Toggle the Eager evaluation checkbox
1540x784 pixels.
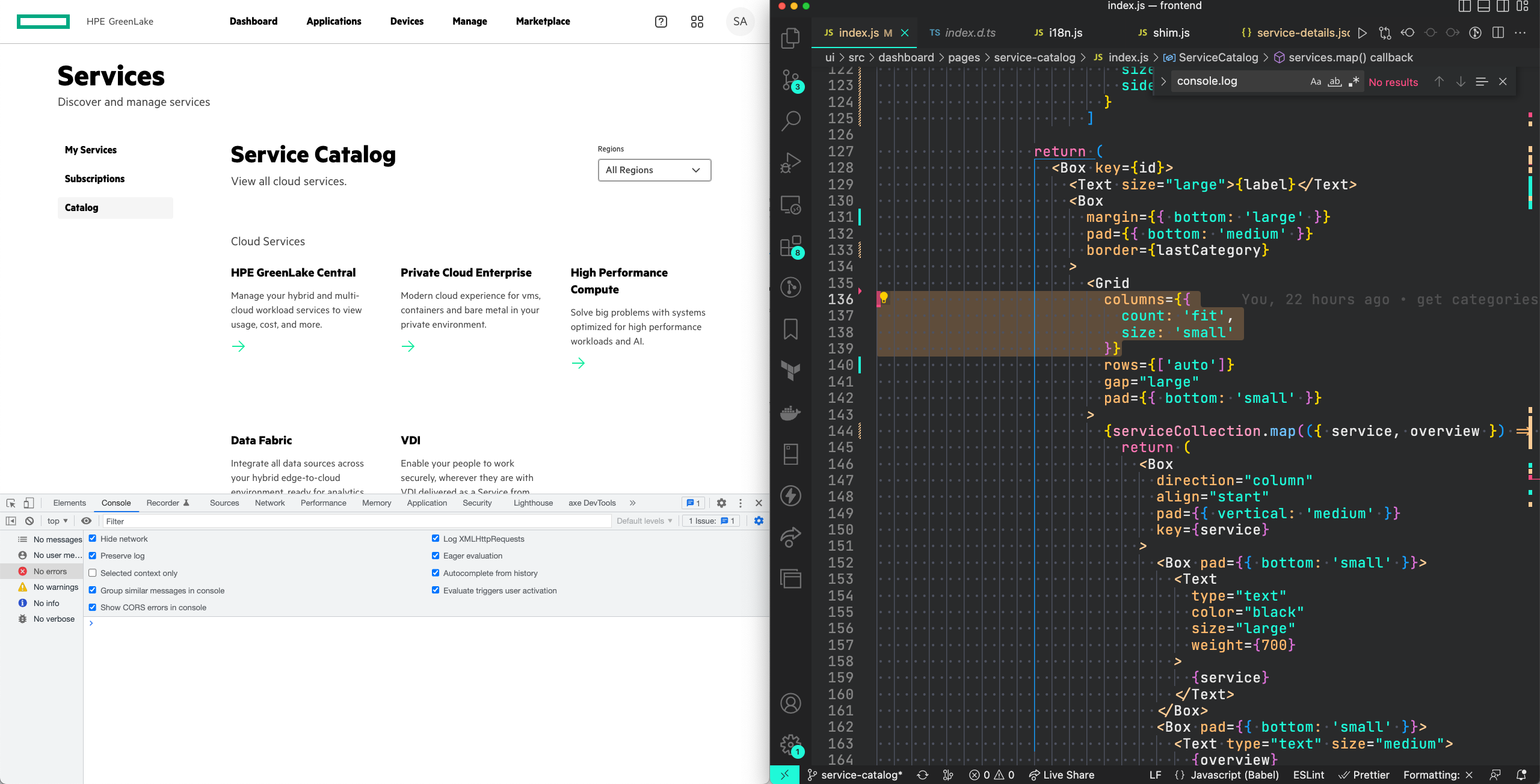tap(436, 556)
